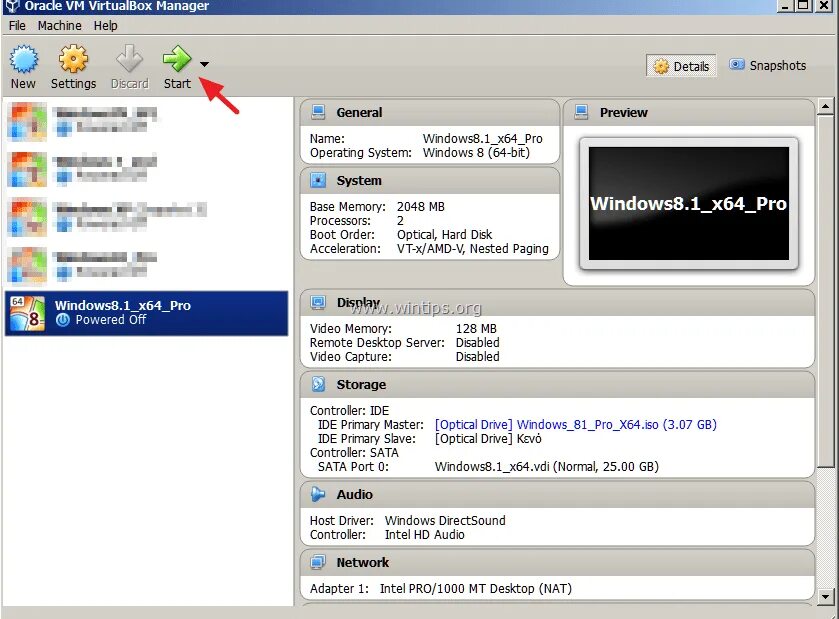Click the Windows_81_Pro_X64.iso optical drive link
The width and height of the screenshot is (839, 619).
point(576,425)
